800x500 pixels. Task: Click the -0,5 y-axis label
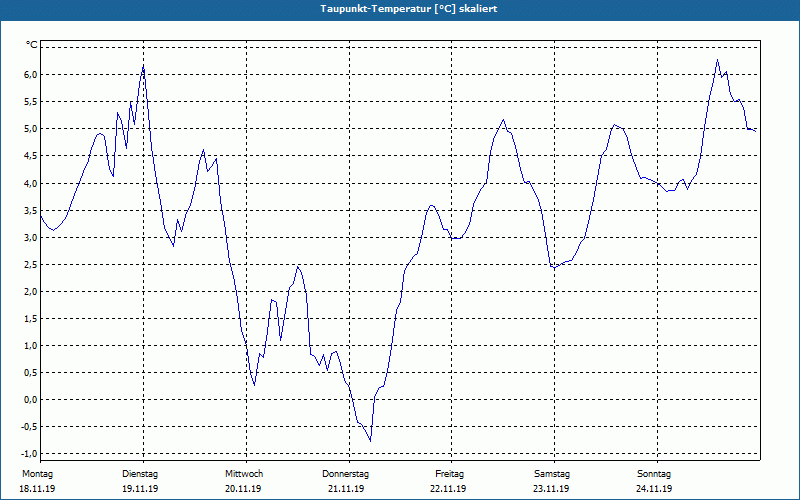pyautogui.click(x=29, y=427)
